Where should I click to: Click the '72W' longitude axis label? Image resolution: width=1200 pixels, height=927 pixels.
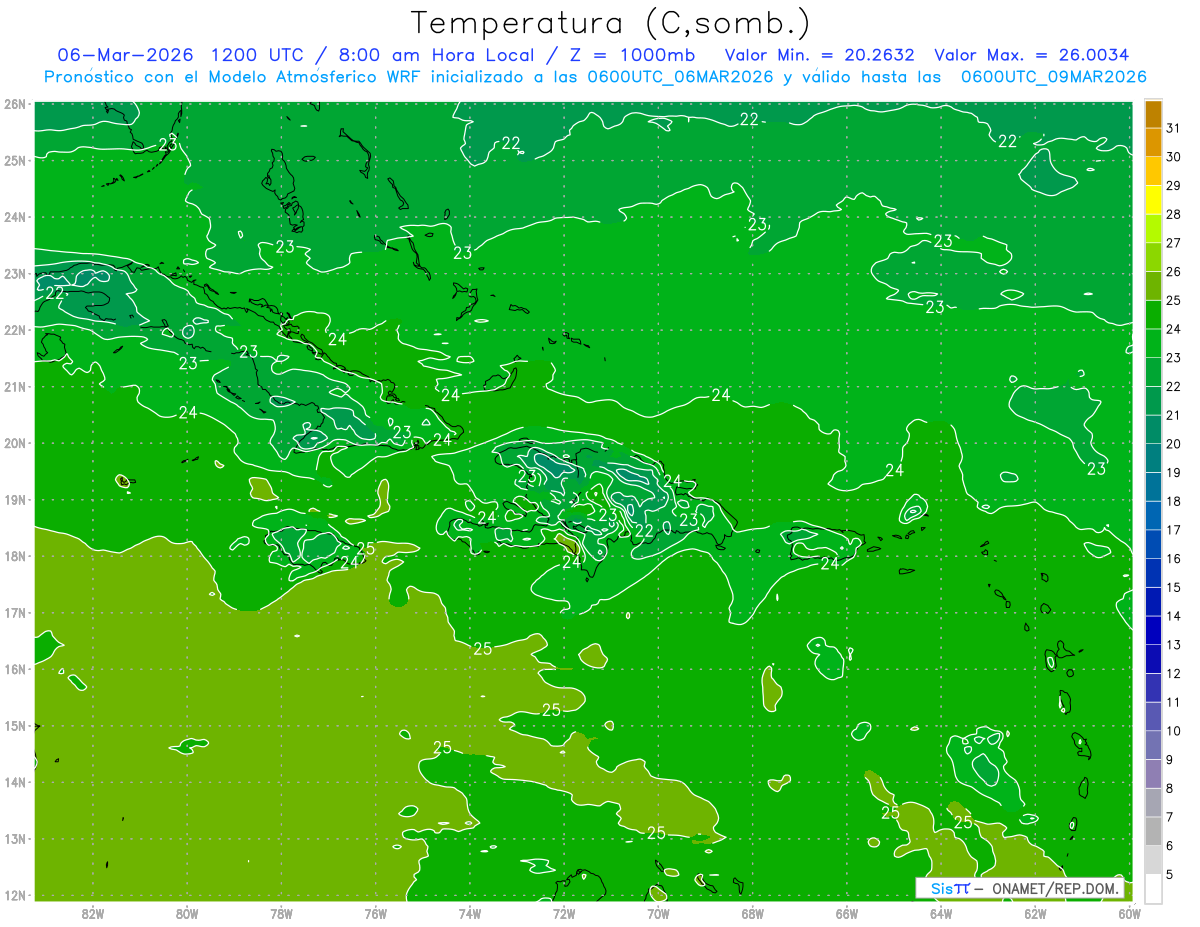point(564,913)
